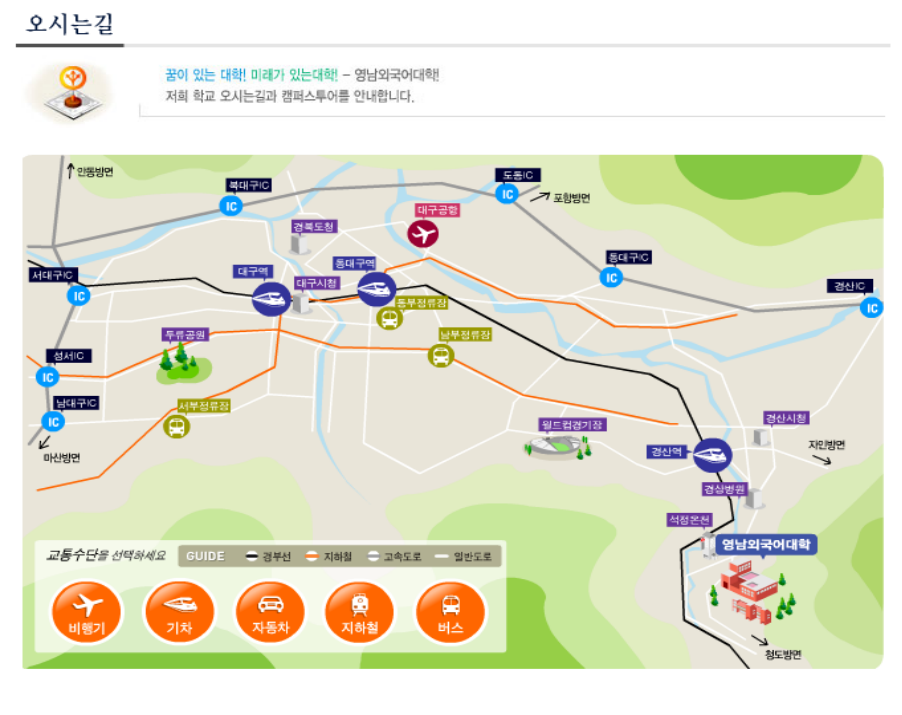Click the 경산역 train station icon
Screen dimensions: 902x715
coord(712,455)
